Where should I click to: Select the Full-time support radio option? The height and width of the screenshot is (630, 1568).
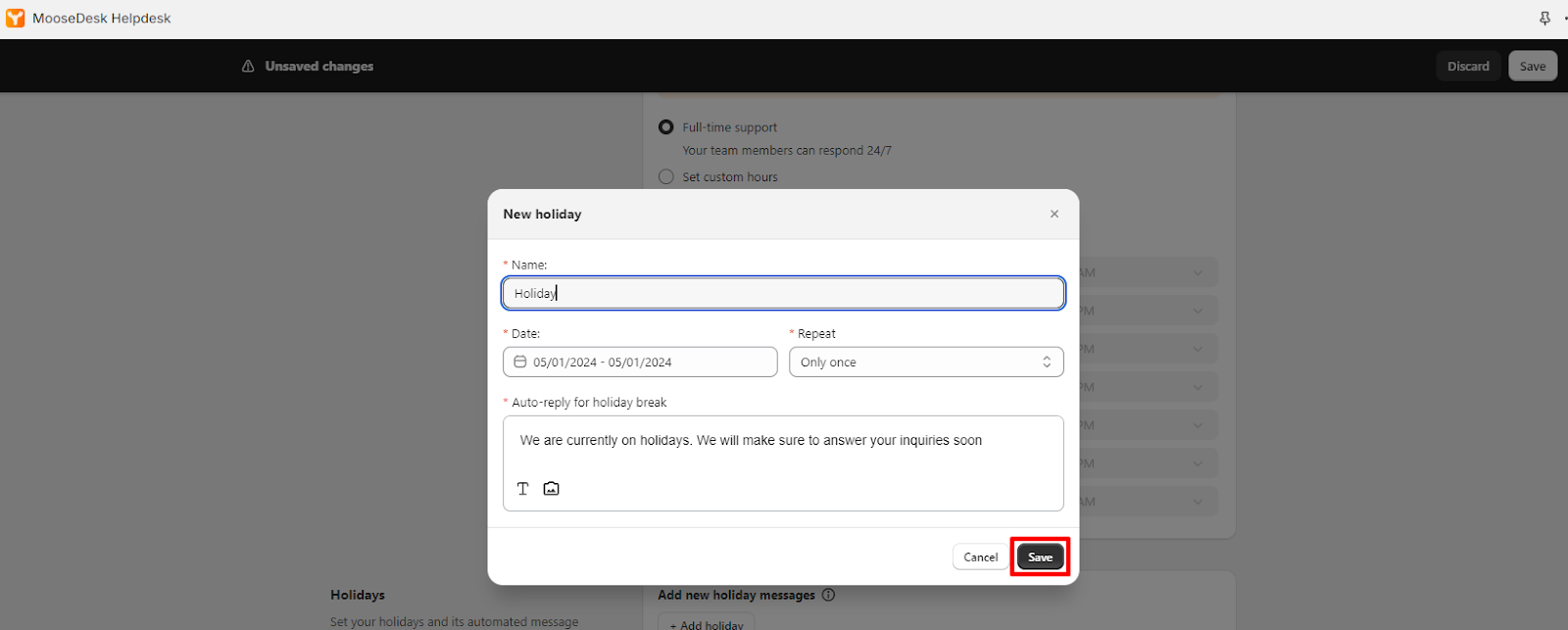(x=666, y=127)
